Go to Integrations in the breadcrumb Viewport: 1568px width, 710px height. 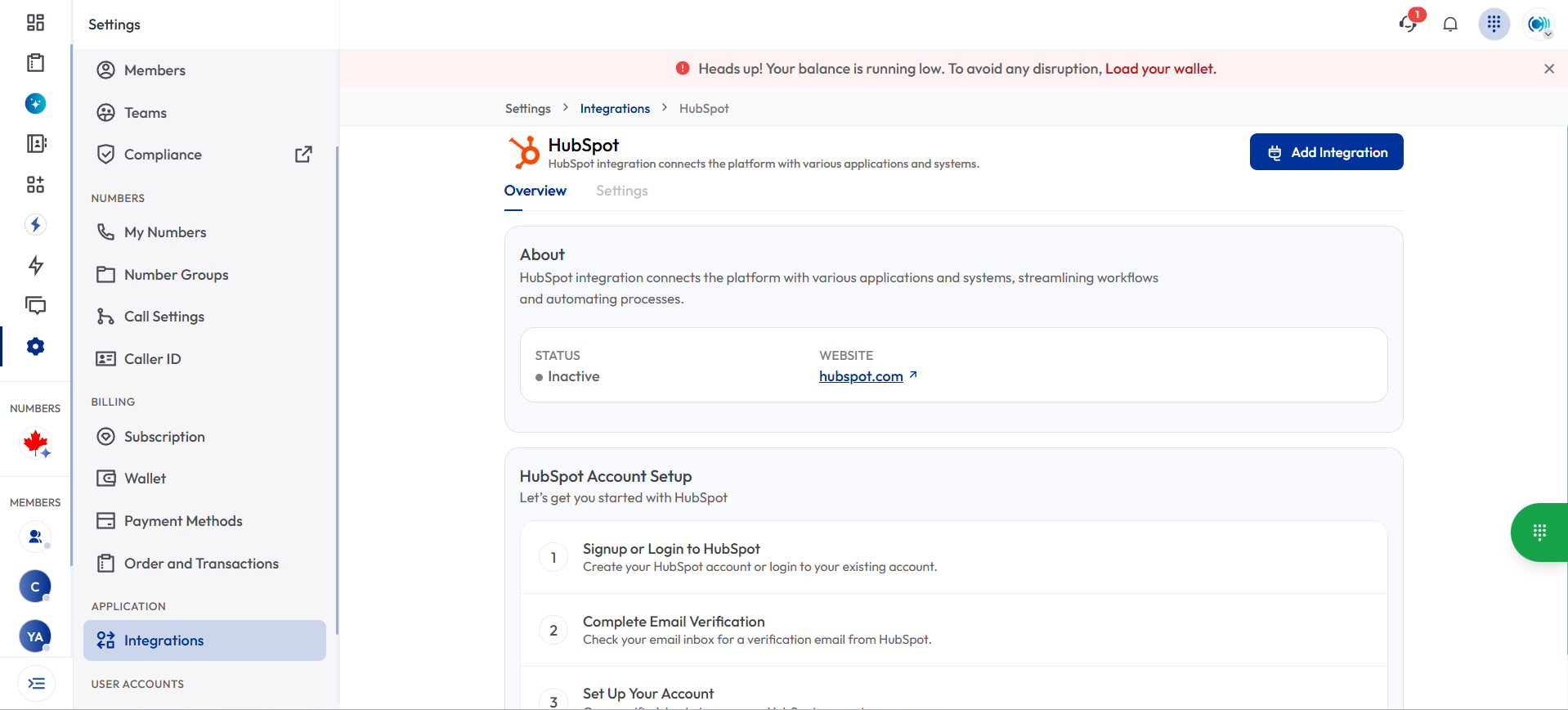615,109
